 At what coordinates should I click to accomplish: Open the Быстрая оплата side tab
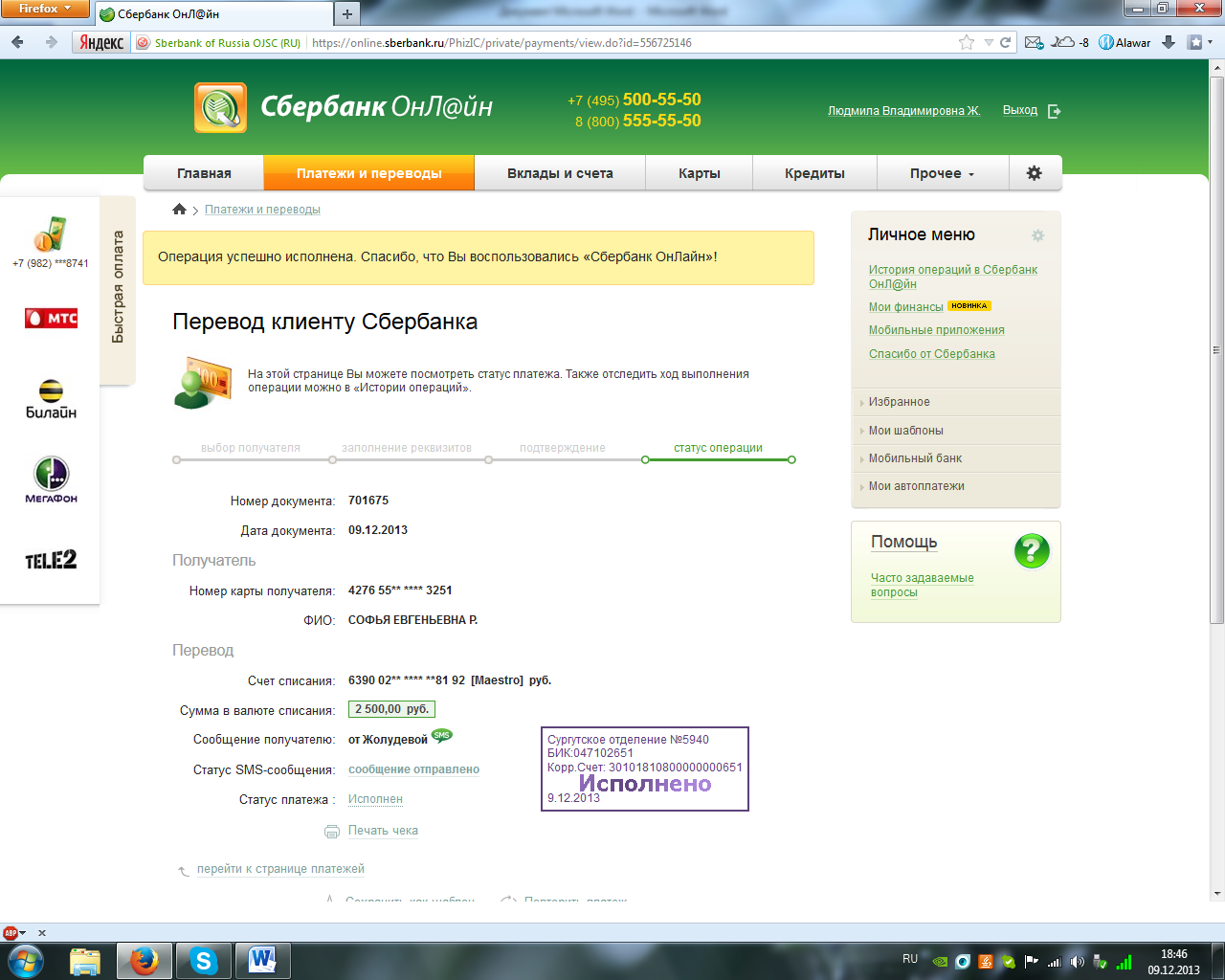(118, 288)
